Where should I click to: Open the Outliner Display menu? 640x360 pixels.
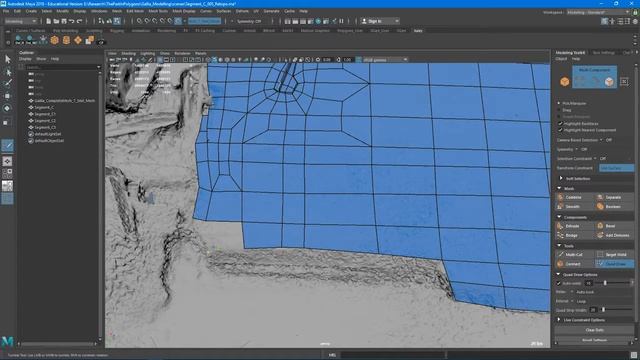tap(25, 59)
